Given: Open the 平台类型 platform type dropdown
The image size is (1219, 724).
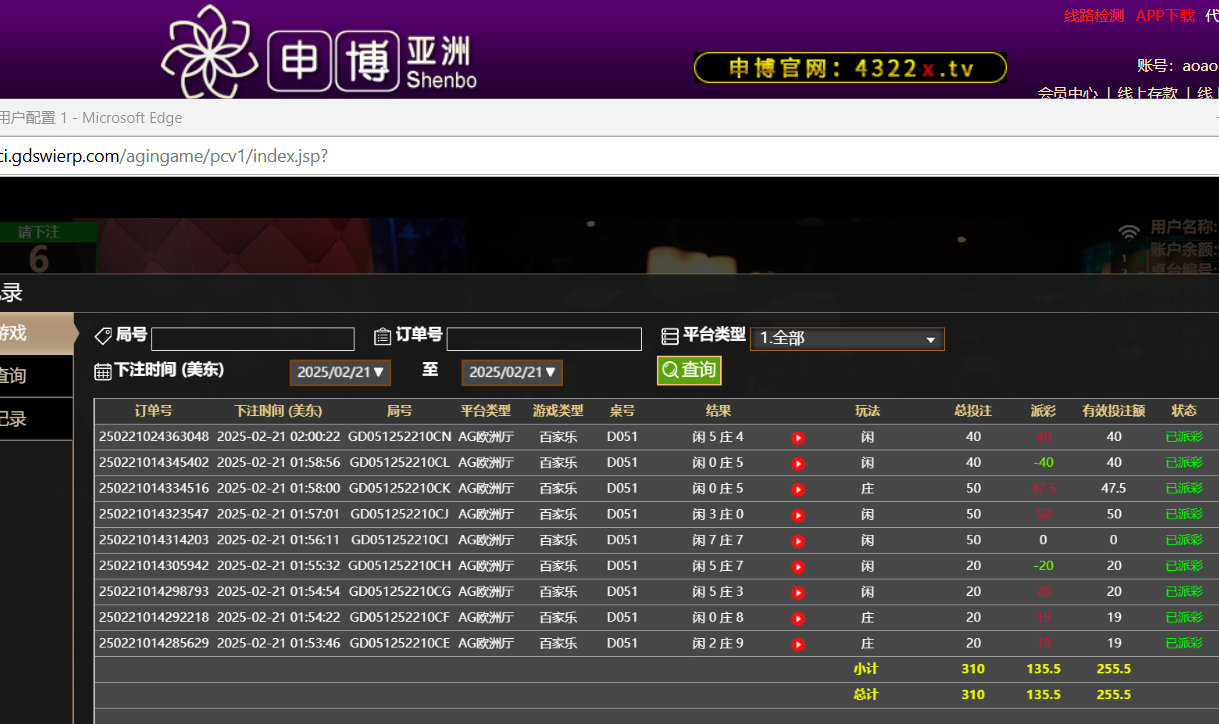Looking at the screenshot, I should tap(847, 339).
